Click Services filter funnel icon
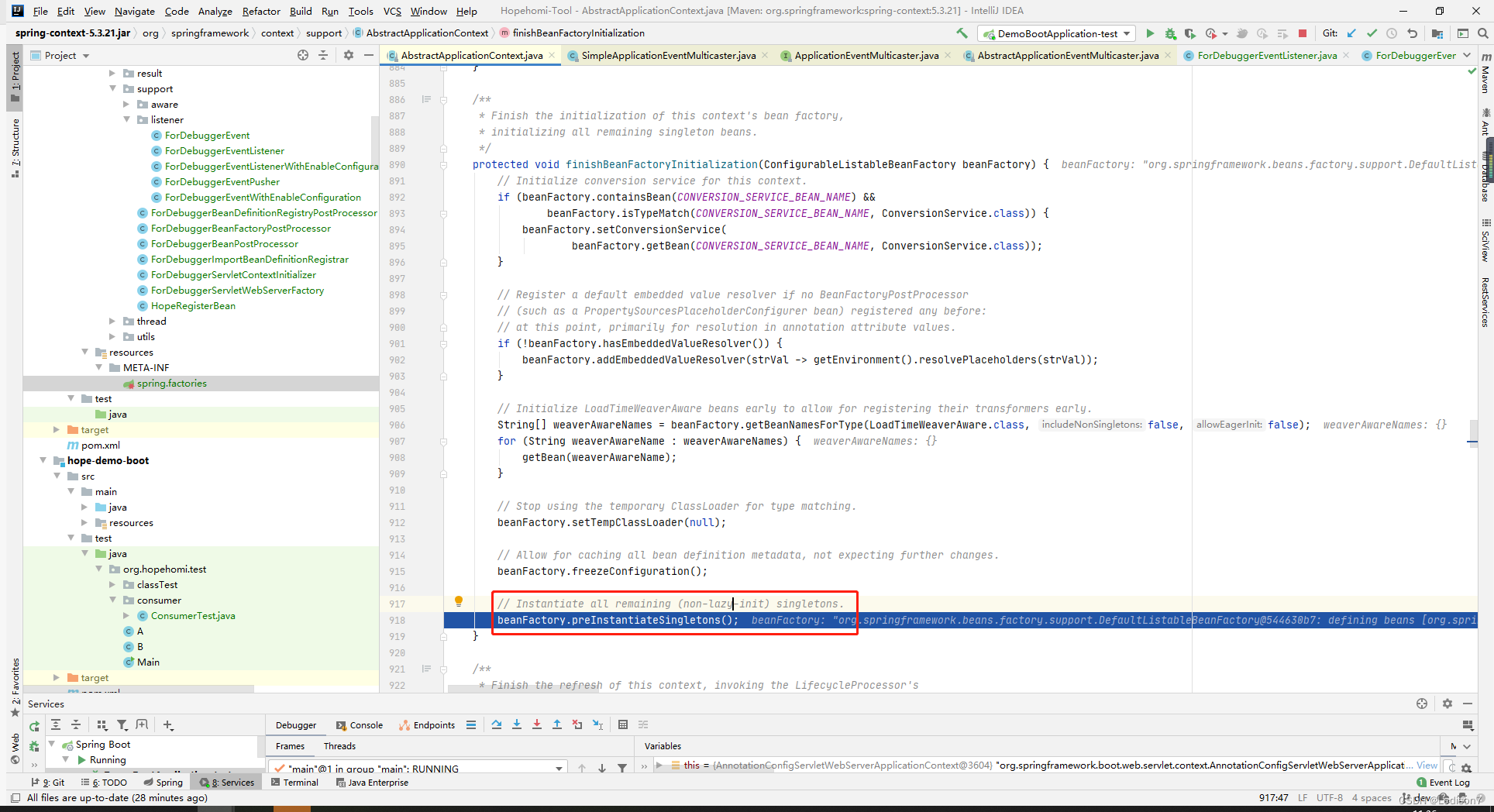 click(122, 724)
